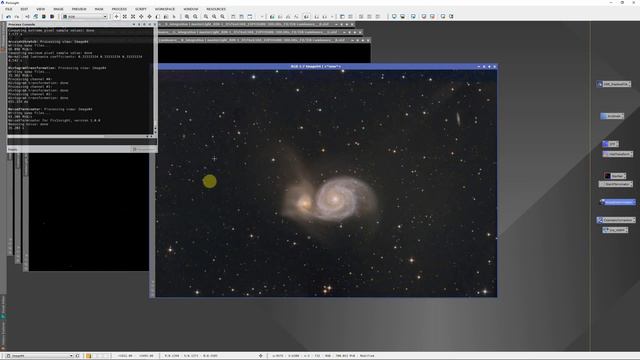This screenshot has height=360, width=640.
Task: Minimize the PixInsight application window
Action: click(x=611, y=2)
